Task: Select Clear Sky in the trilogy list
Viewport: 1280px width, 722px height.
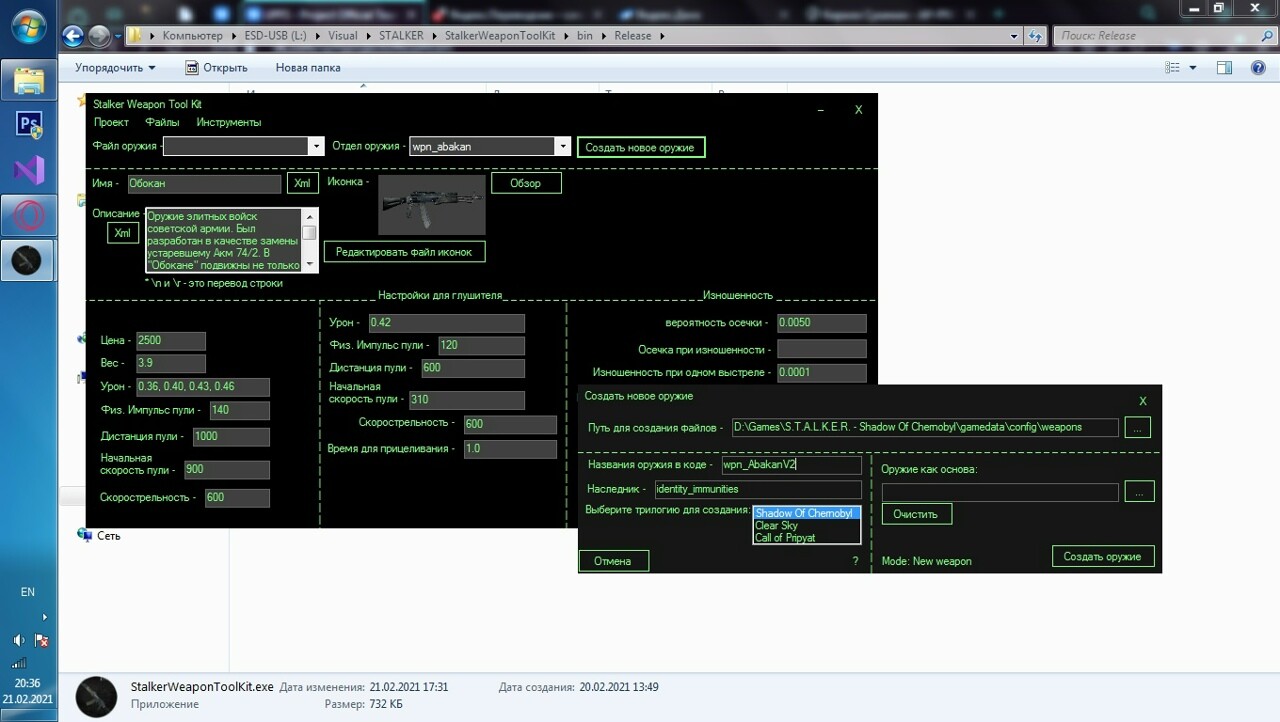Action: coord(806,526)
